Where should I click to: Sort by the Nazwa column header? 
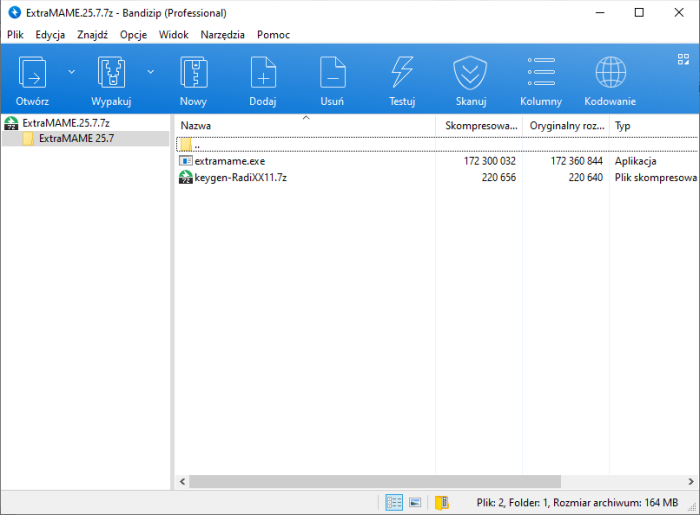[306, 125]
